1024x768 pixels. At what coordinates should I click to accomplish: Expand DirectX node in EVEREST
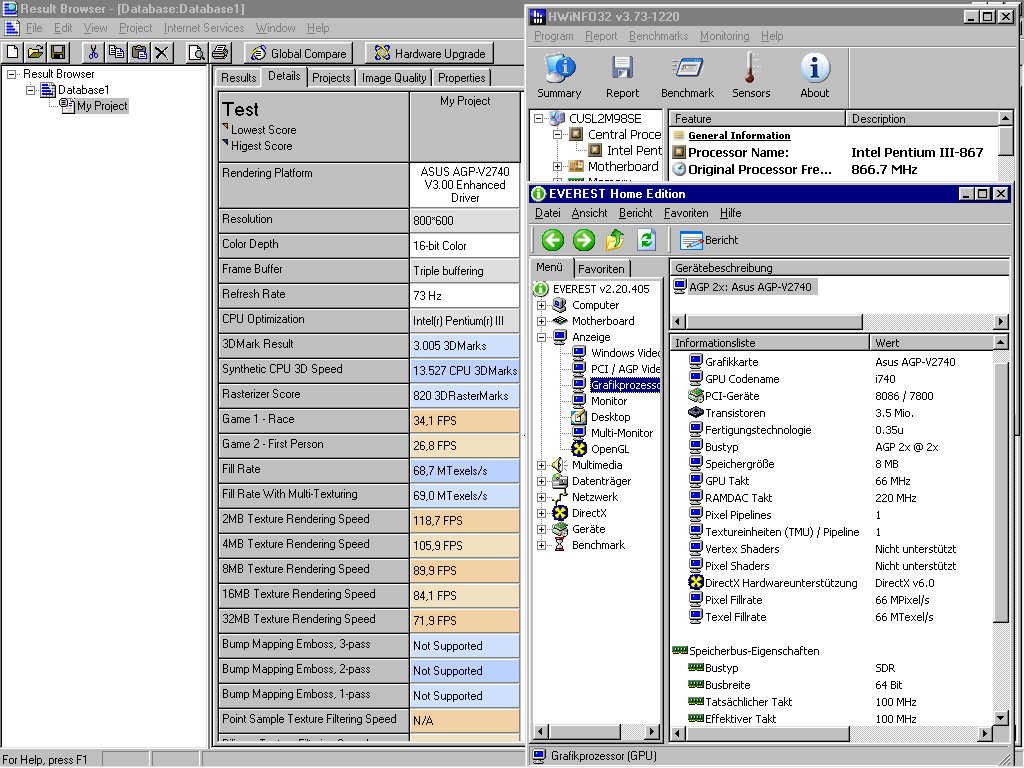[541, 513]
